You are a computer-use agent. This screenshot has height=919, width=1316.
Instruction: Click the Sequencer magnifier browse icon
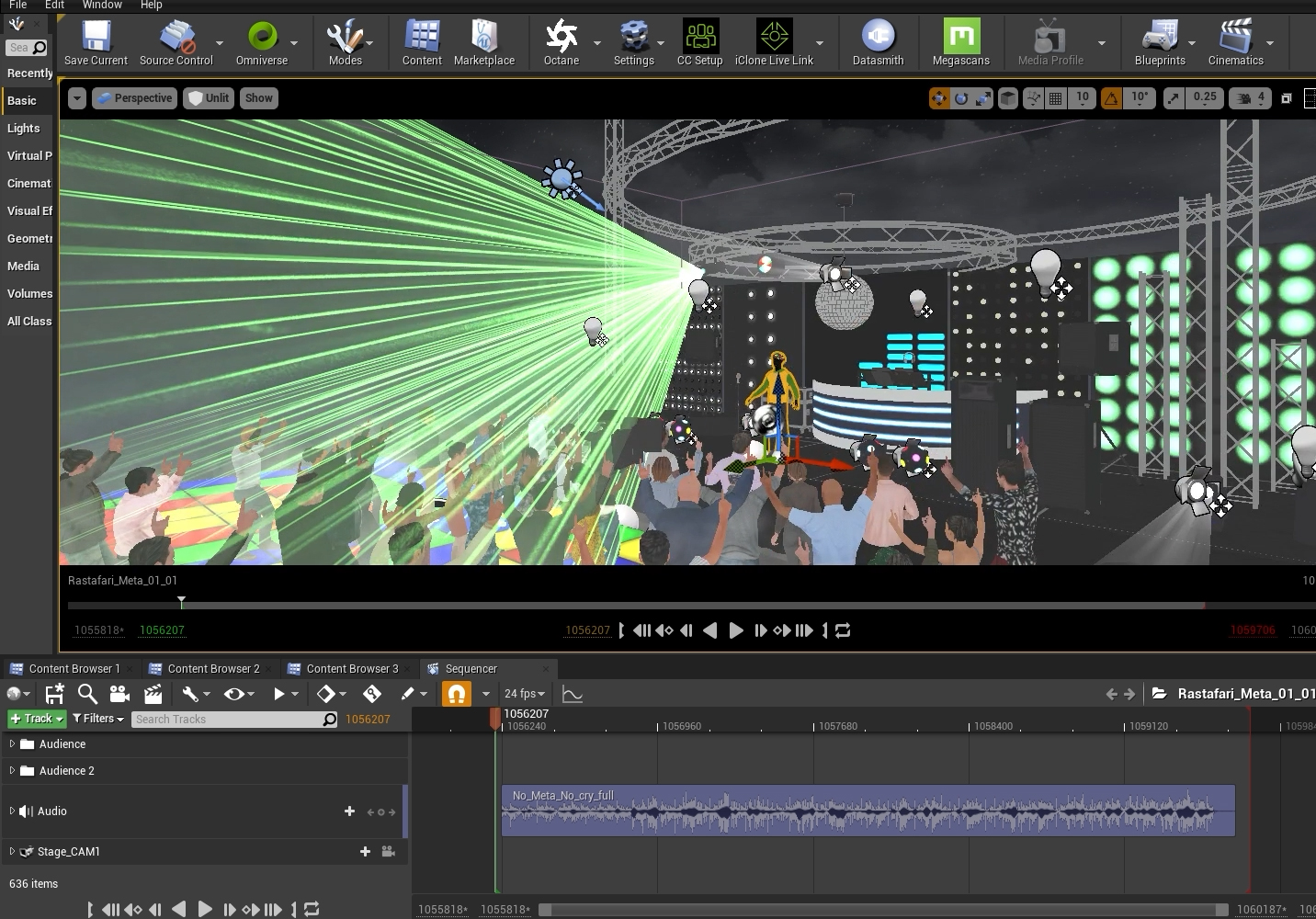pos(87,694)
